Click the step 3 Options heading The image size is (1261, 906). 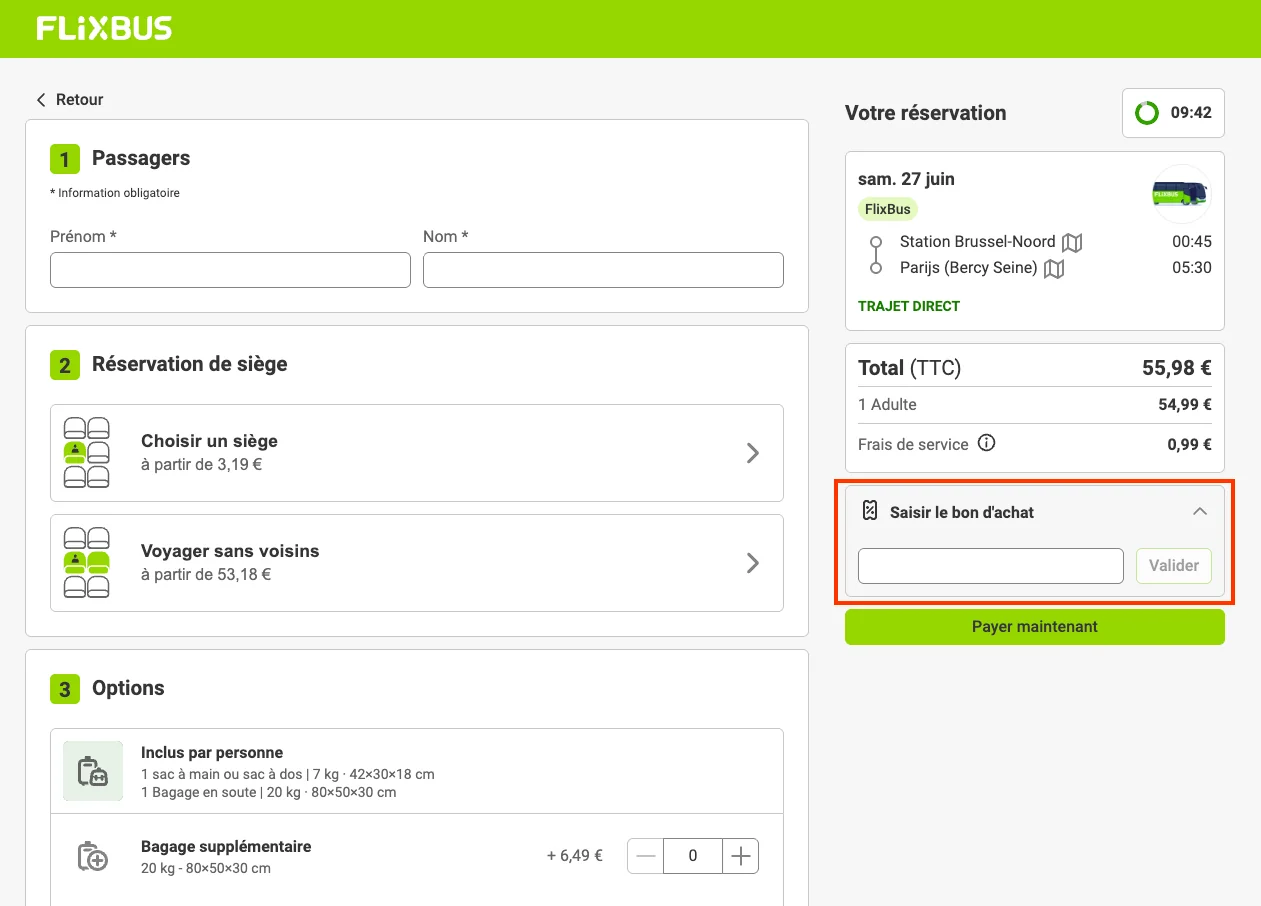click(128, 688)
